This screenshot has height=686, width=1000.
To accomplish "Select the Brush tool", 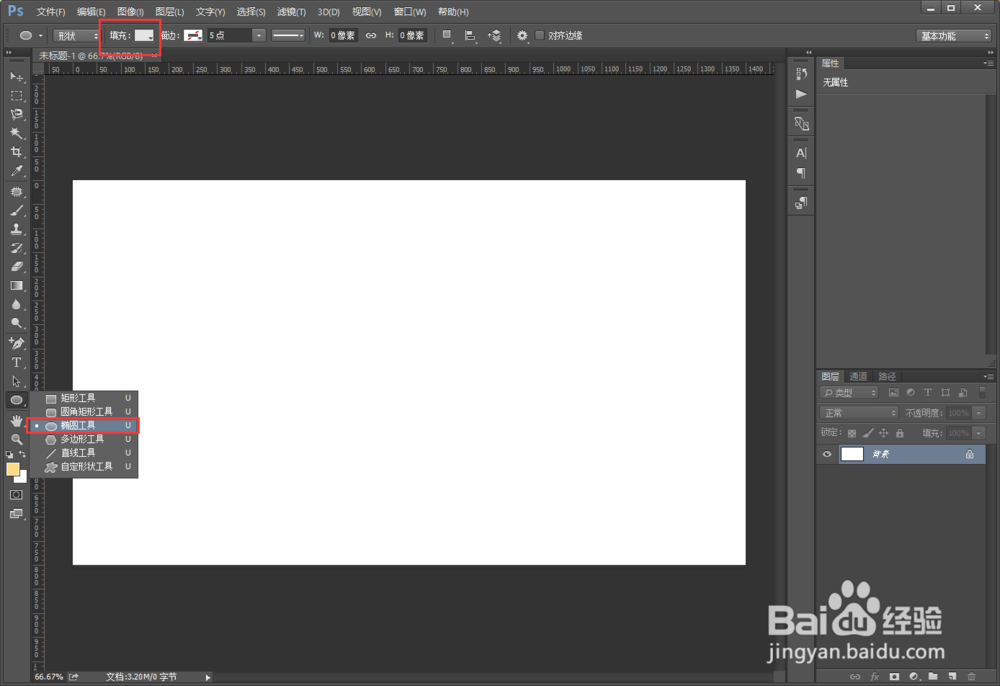I will tap(16, 210).
